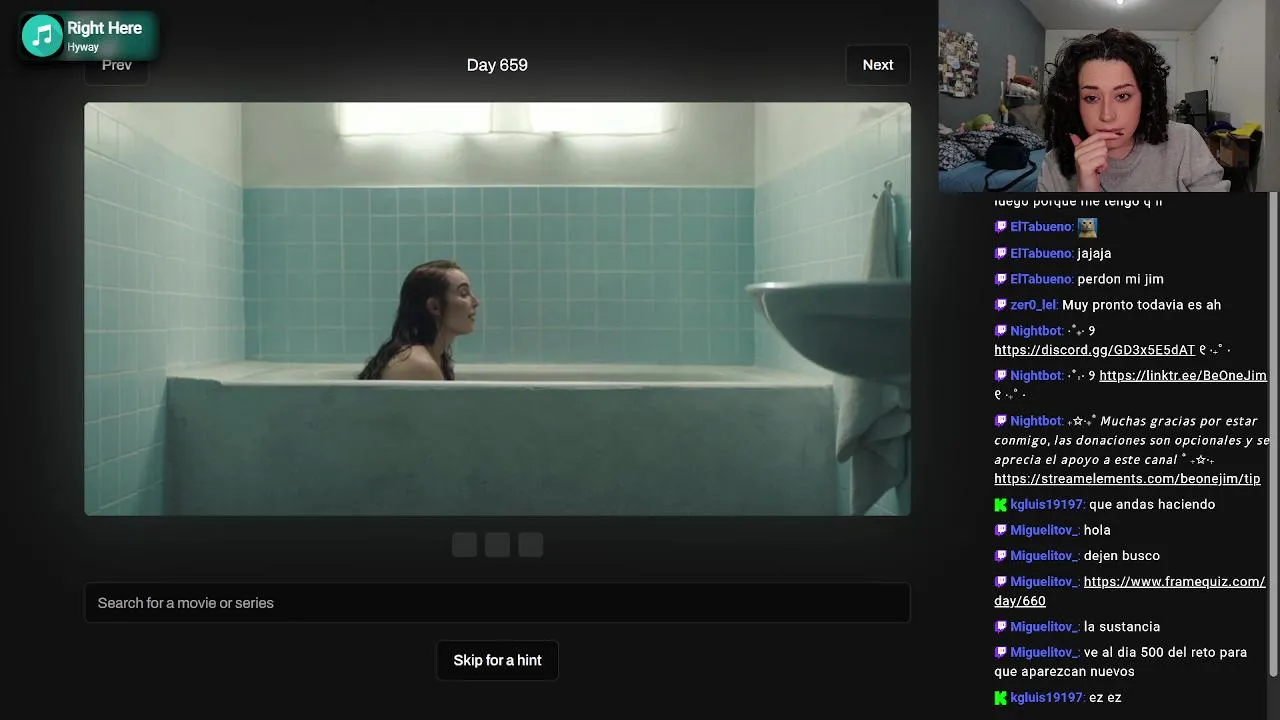
Task: Click the chat panel scrollbar
Action: pos(1274,434)
